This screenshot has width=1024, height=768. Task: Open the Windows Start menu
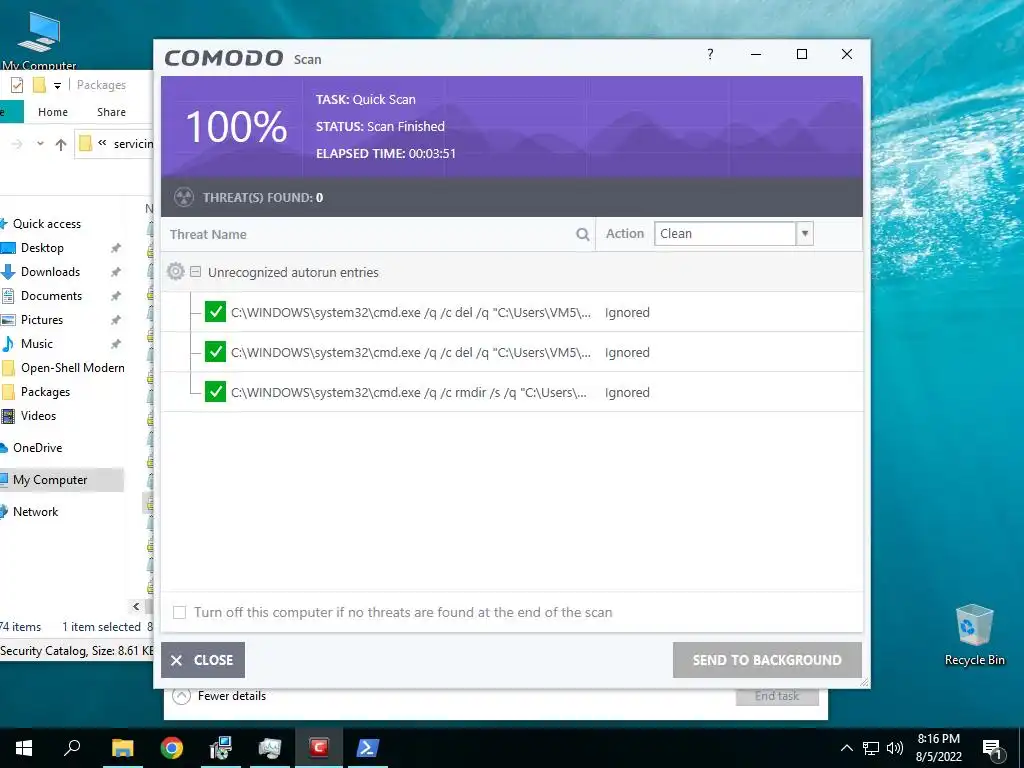pyautogui.click(x=24, y=748)
